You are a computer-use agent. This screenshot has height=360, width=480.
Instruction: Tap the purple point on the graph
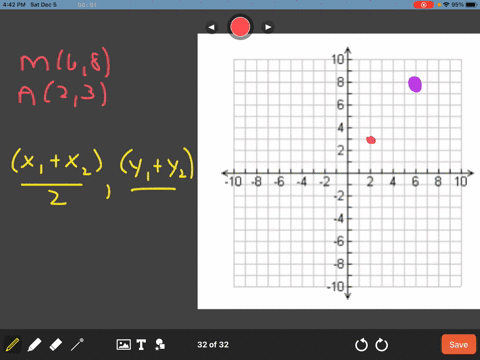pos(415,84)
